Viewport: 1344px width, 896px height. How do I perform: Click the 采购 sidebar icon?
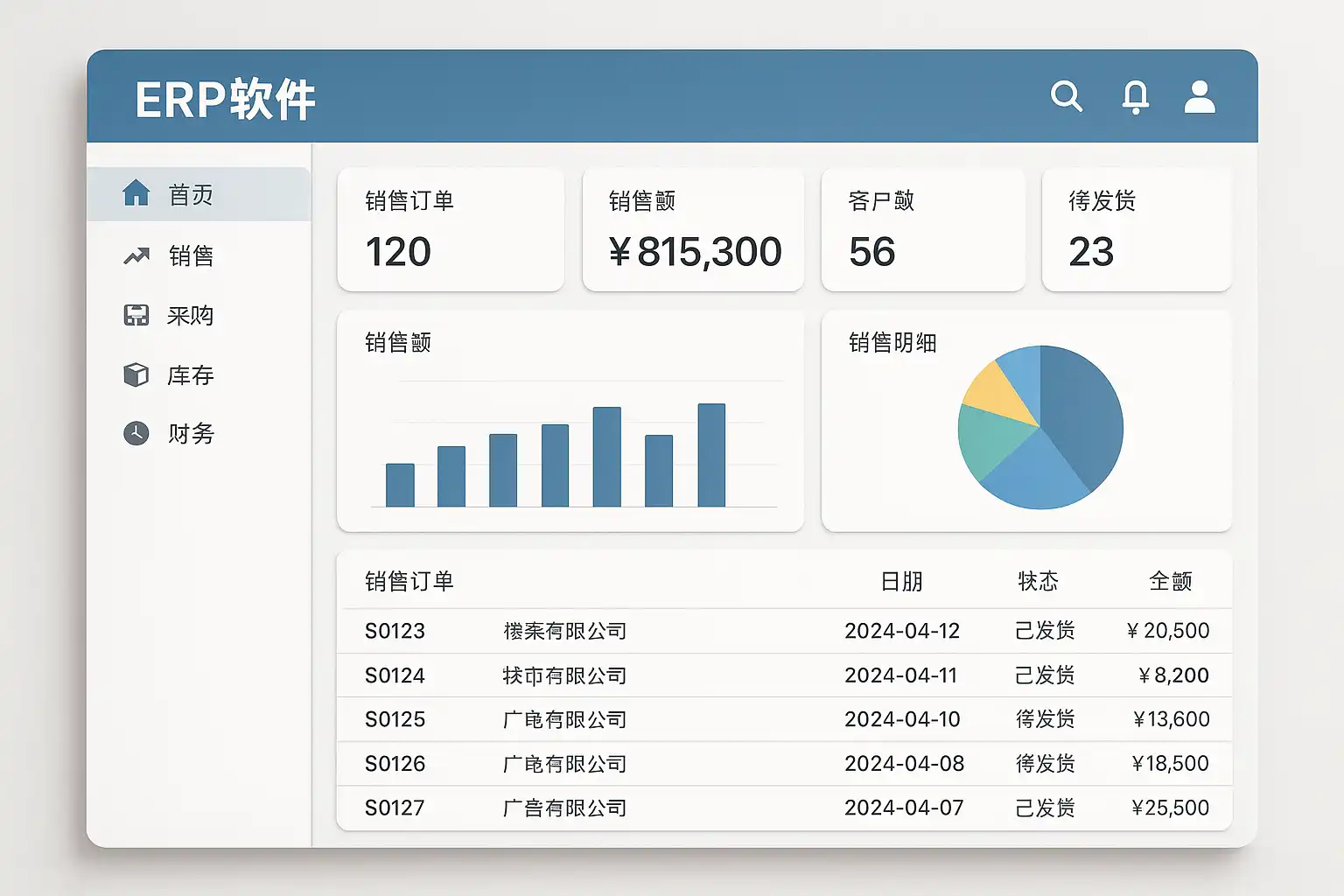click(x=136, y=315)
